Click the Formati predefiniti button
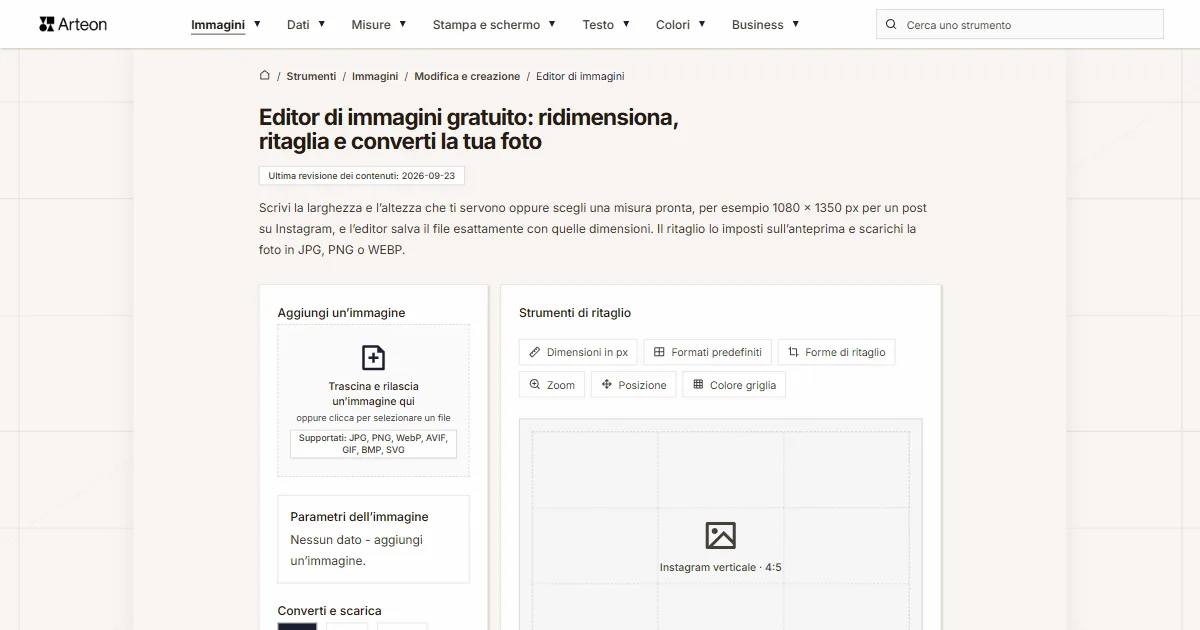1200x630 pixels. tap(708, 352)
